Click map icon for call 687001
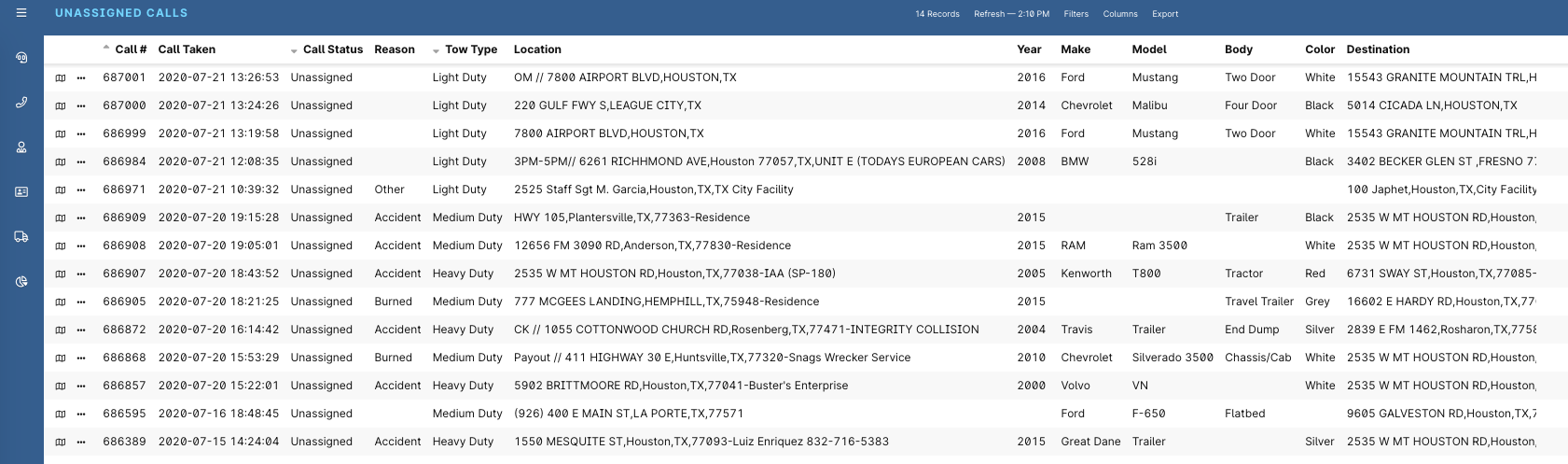 click(61, 78)
